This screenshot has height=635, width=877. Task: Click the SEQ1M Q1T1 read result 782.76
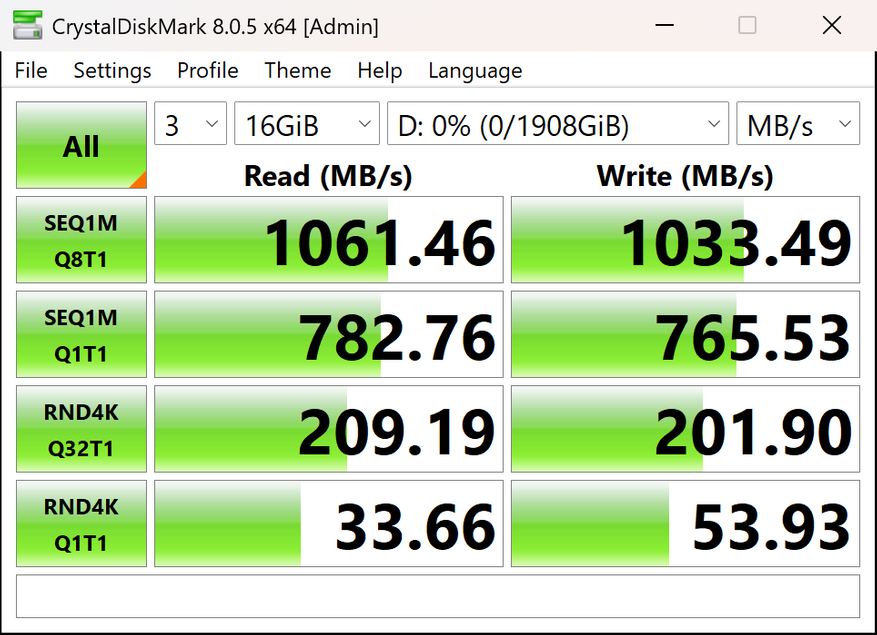point(329,334)
